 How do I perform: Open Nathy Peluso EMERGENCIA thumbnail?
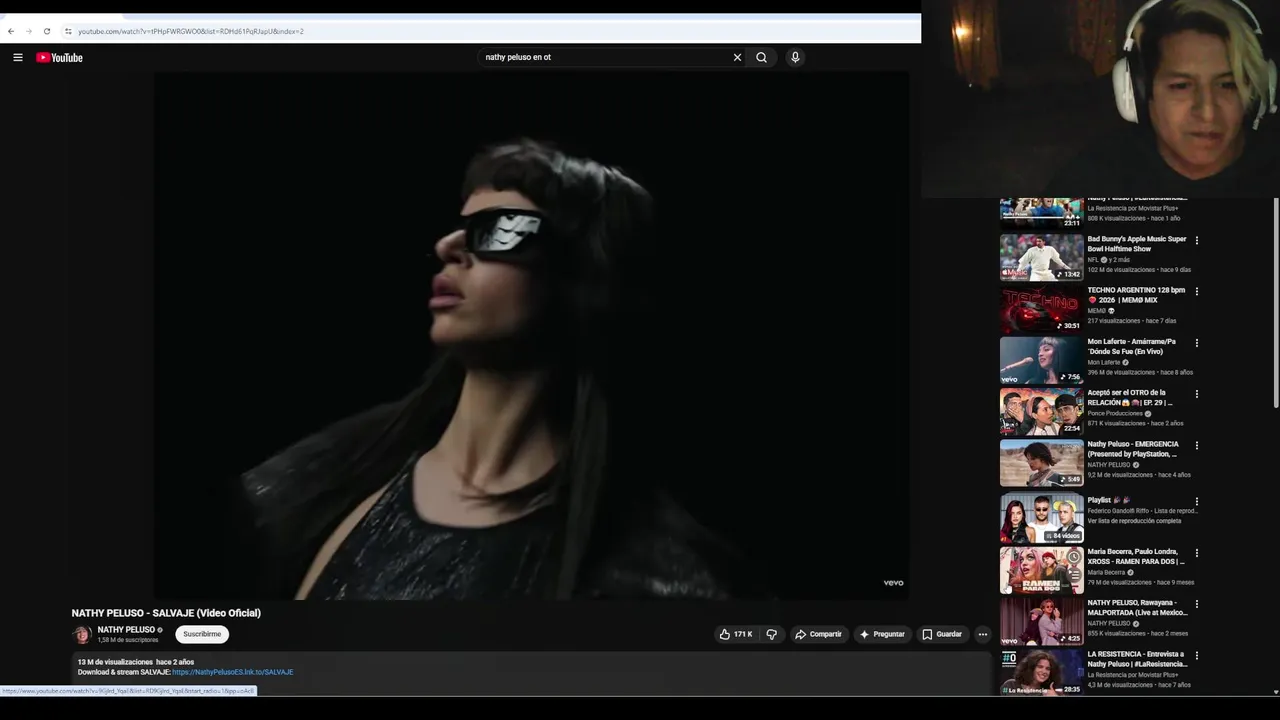tap(1041, 463)
